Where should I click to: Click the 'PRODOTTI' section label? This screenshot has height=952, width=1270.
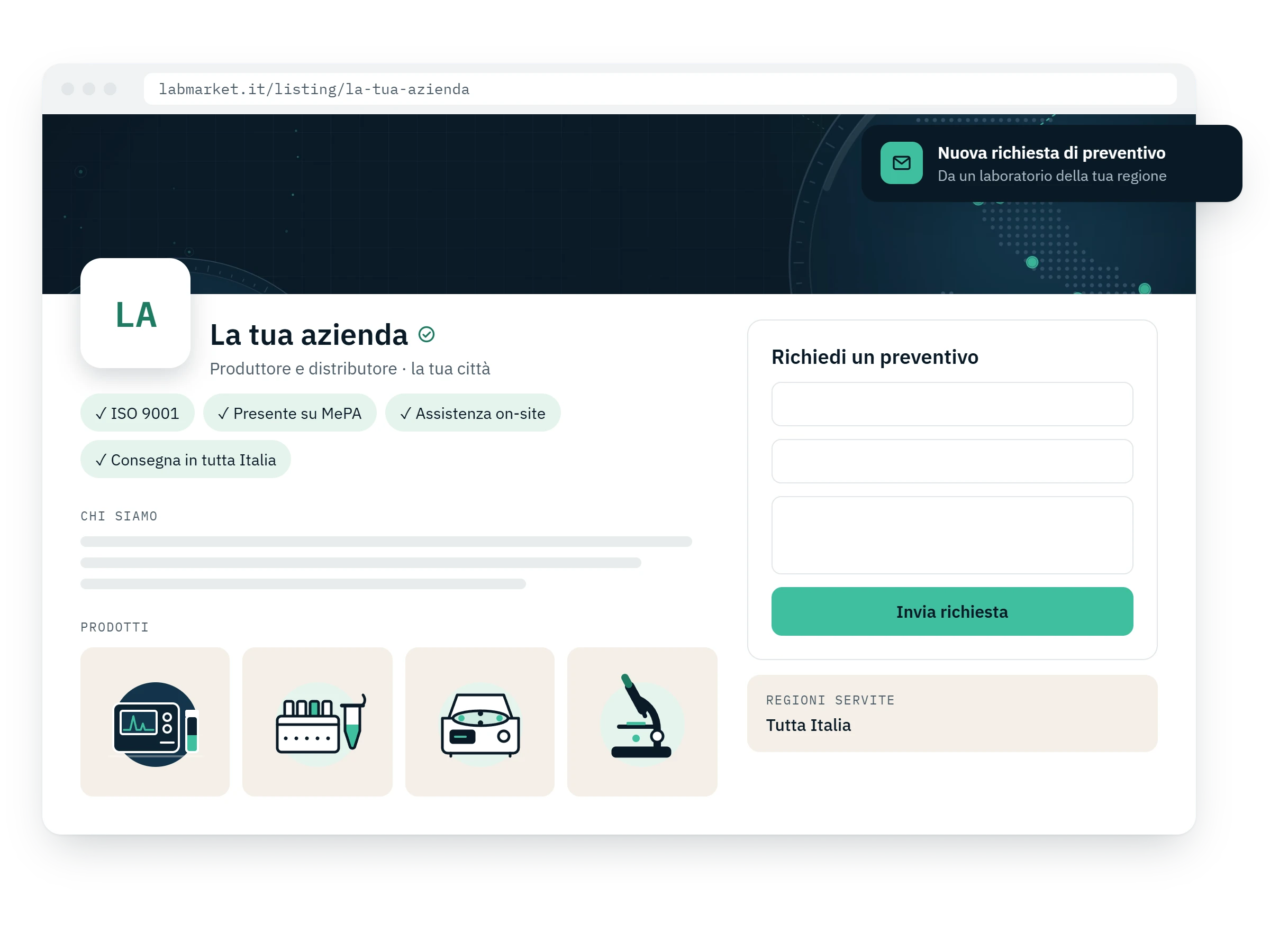[114, 627]
